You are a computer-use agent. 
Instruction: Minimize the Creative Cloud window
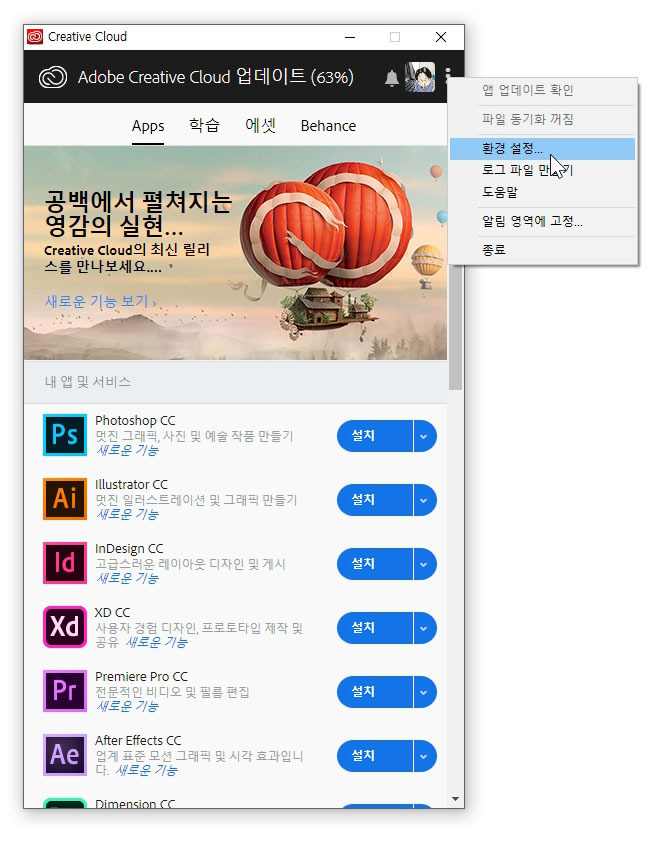point(350,37)
